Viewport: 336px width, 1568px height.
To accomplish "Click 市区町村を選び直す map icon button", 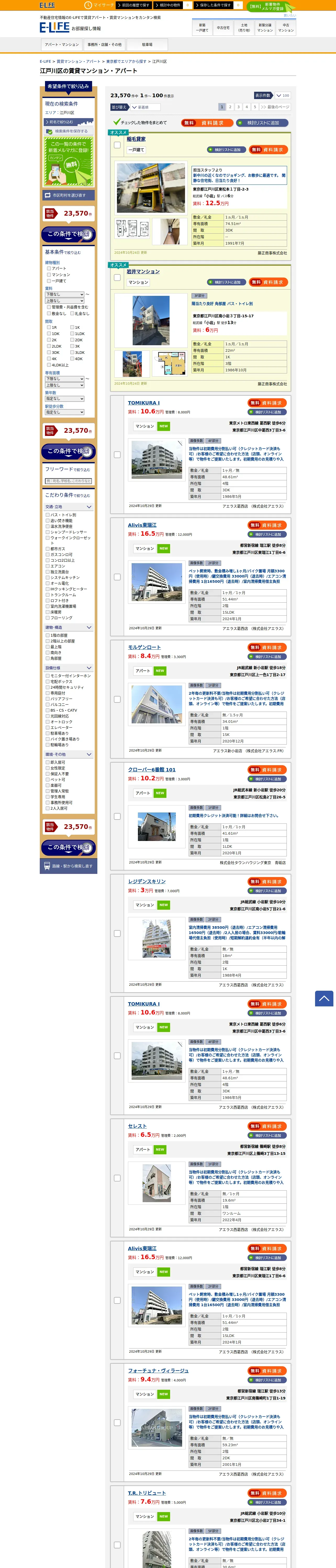I will 68,195.
